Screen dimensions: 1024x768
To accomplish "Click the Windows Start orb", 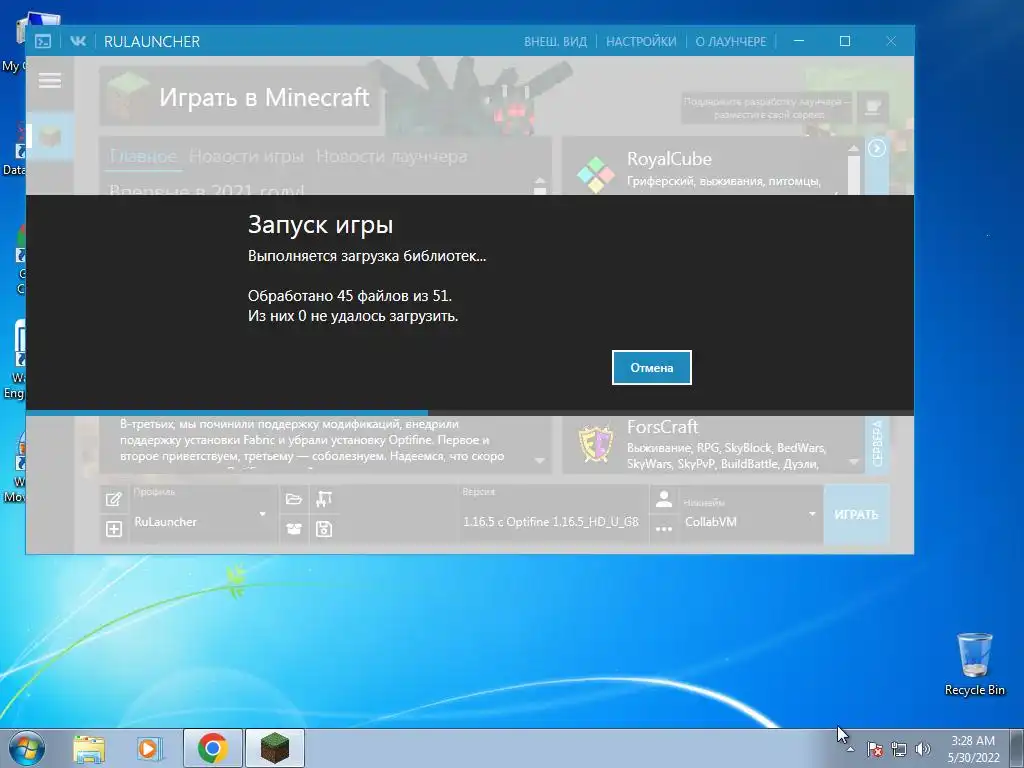I will (x=27, y=748).
